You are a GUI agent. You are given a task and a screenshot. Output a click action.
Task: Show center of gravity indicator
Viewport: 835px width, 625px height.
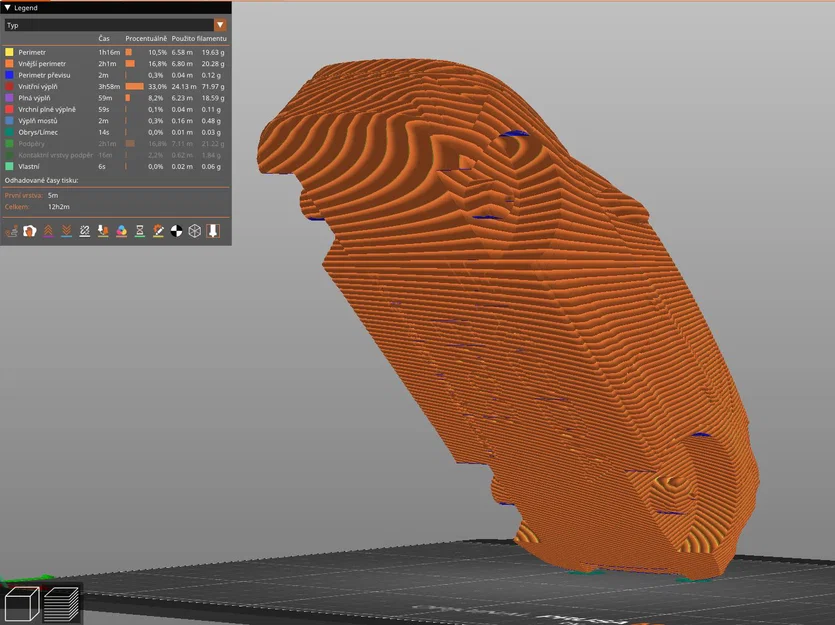(176, 230)
